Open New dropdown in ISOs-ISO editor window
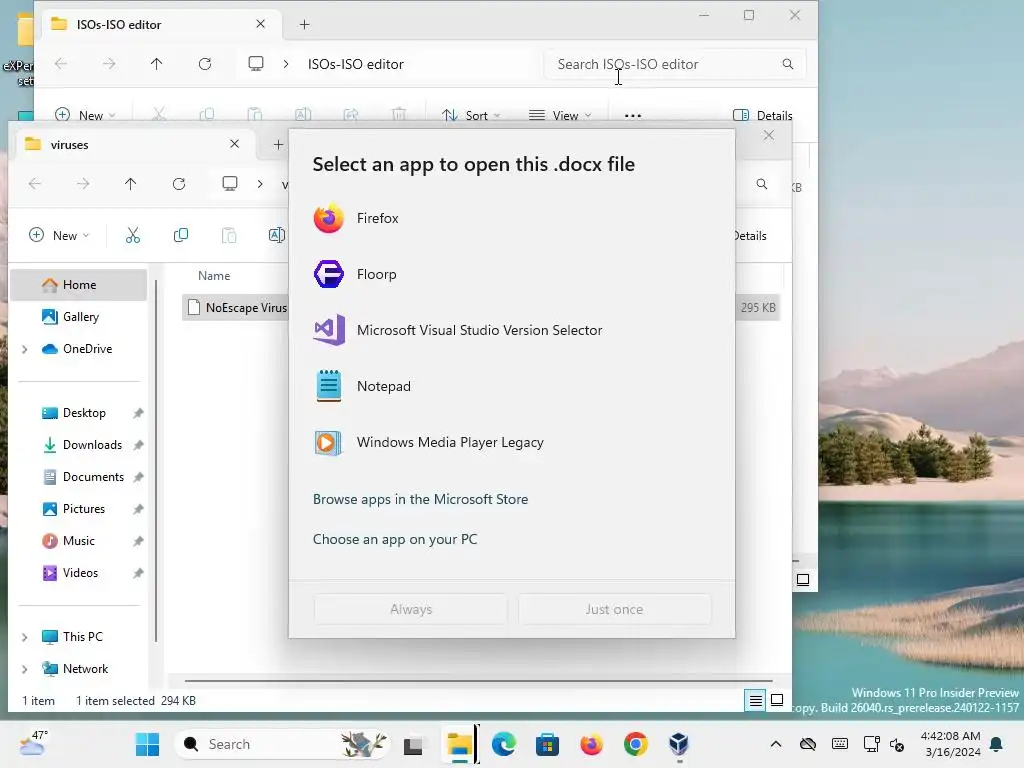 click(x=85, y=115)
